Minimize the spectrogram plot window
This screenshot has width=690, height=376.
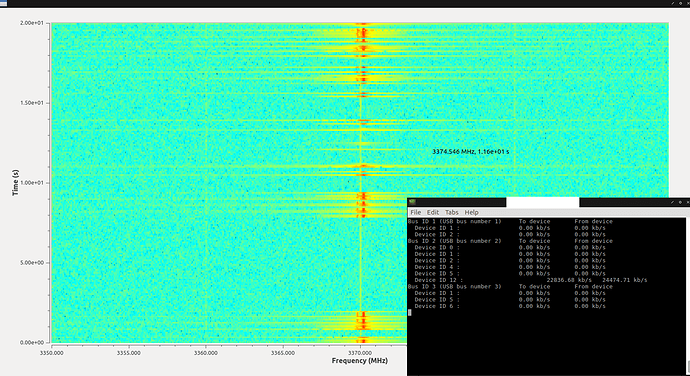673,3
